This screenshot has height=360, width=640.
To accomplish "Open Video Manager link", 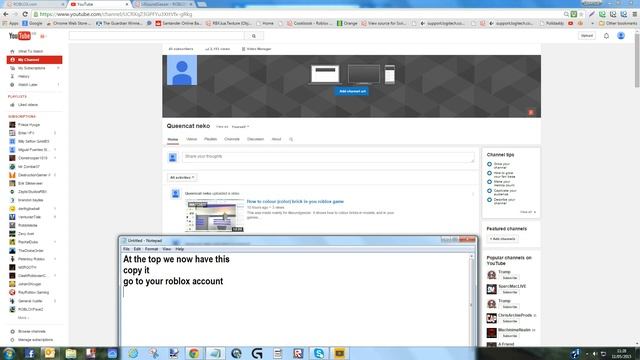I will [256, 49].
